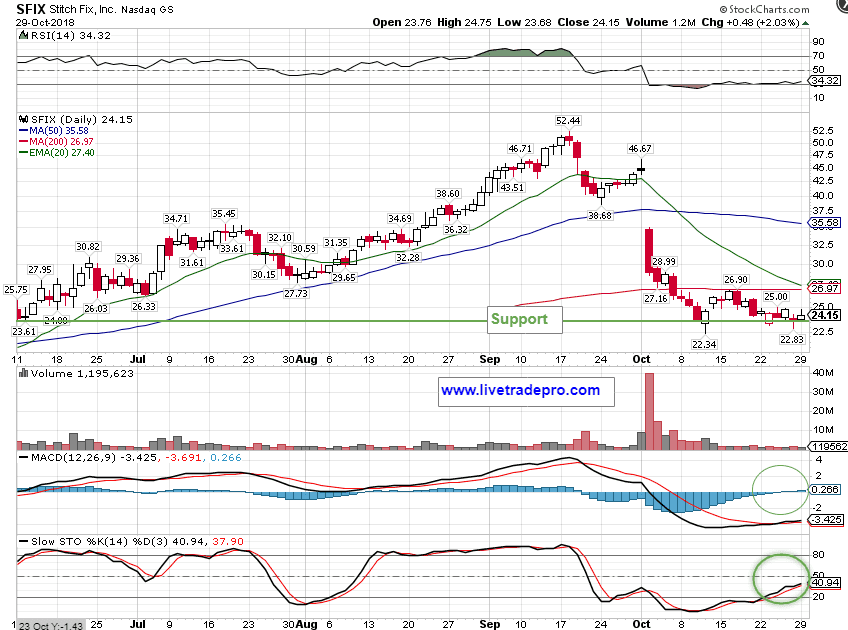Click the SFIX ticker symbol title
Screen dimensions: 848x630
point(36,8)
